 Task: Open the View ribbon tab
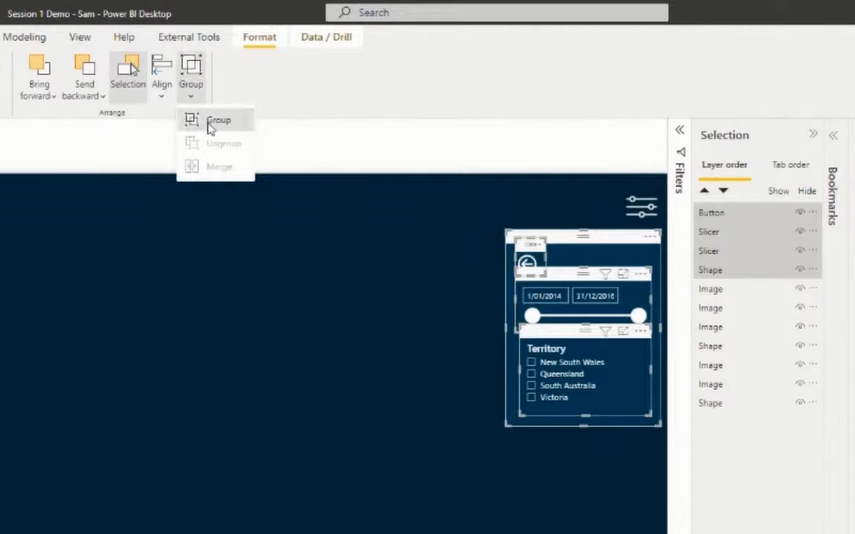tap(80, 37)
